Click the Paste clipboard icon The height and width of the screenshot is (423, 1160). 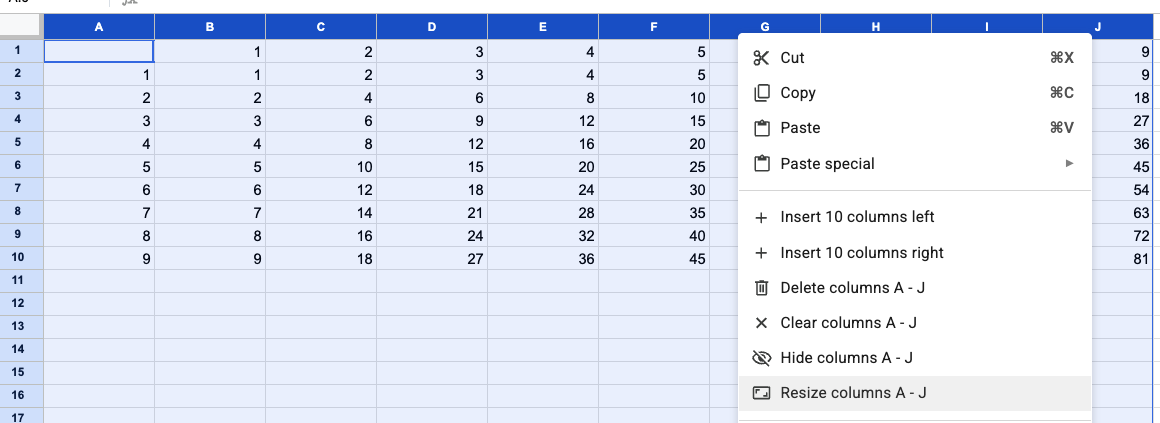click(762, 128)
